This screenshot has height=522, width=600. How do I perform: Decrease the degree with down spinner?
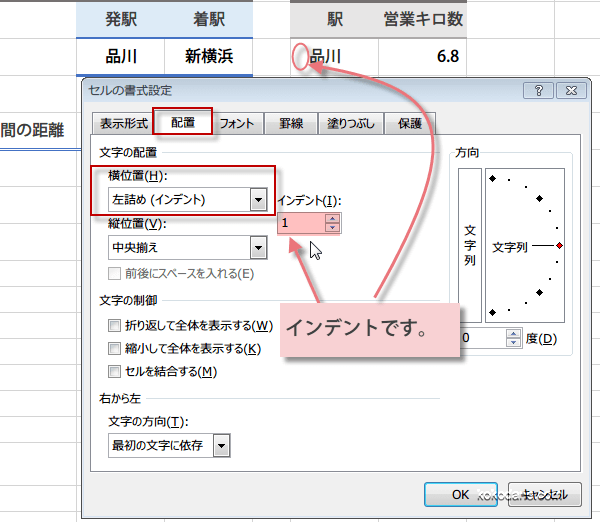(x=513, y=343)
